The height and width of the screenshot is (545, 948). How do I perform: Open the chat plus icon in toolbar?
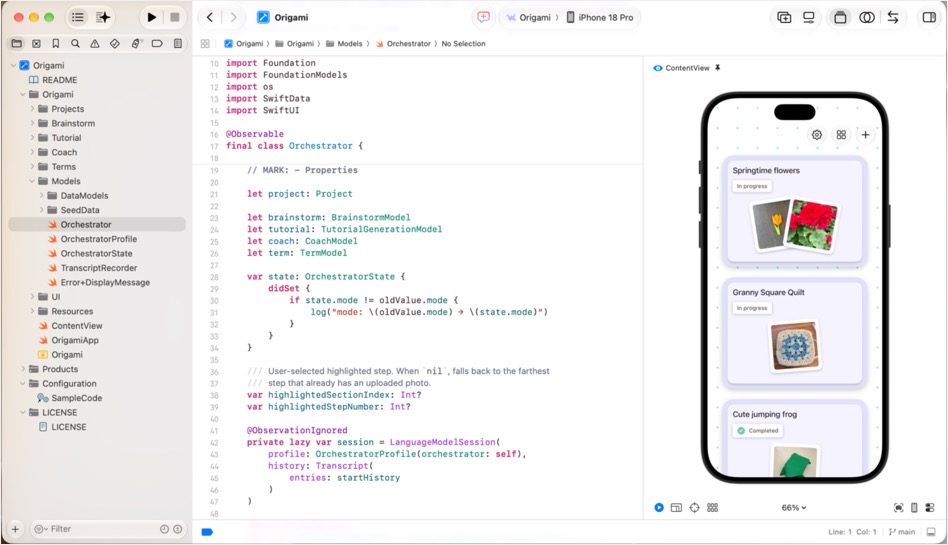coord(484,18)
